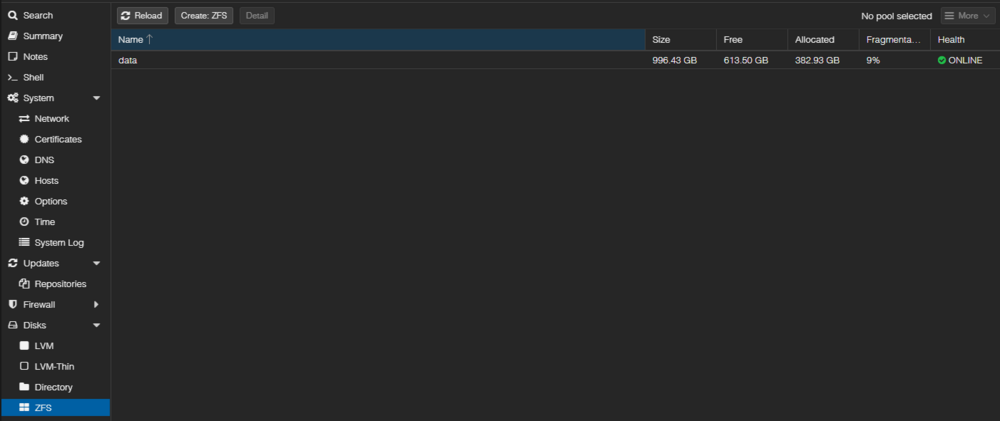
Task: Open the Repositories files icon
Action: click(x=24, y=284)
